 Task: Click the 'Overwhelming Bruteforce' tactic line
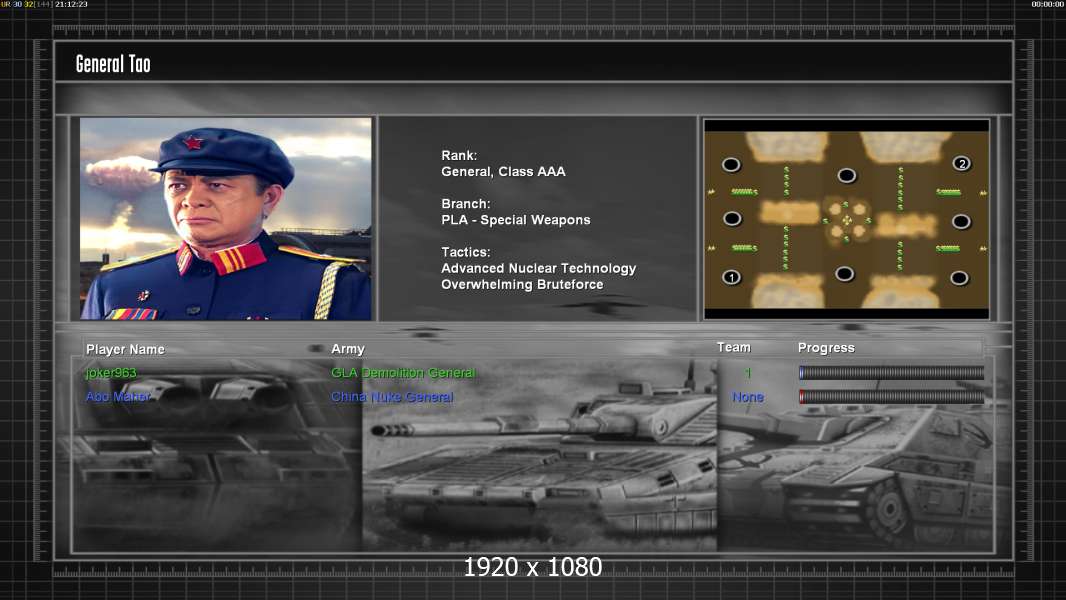click(x=522, y=285)
